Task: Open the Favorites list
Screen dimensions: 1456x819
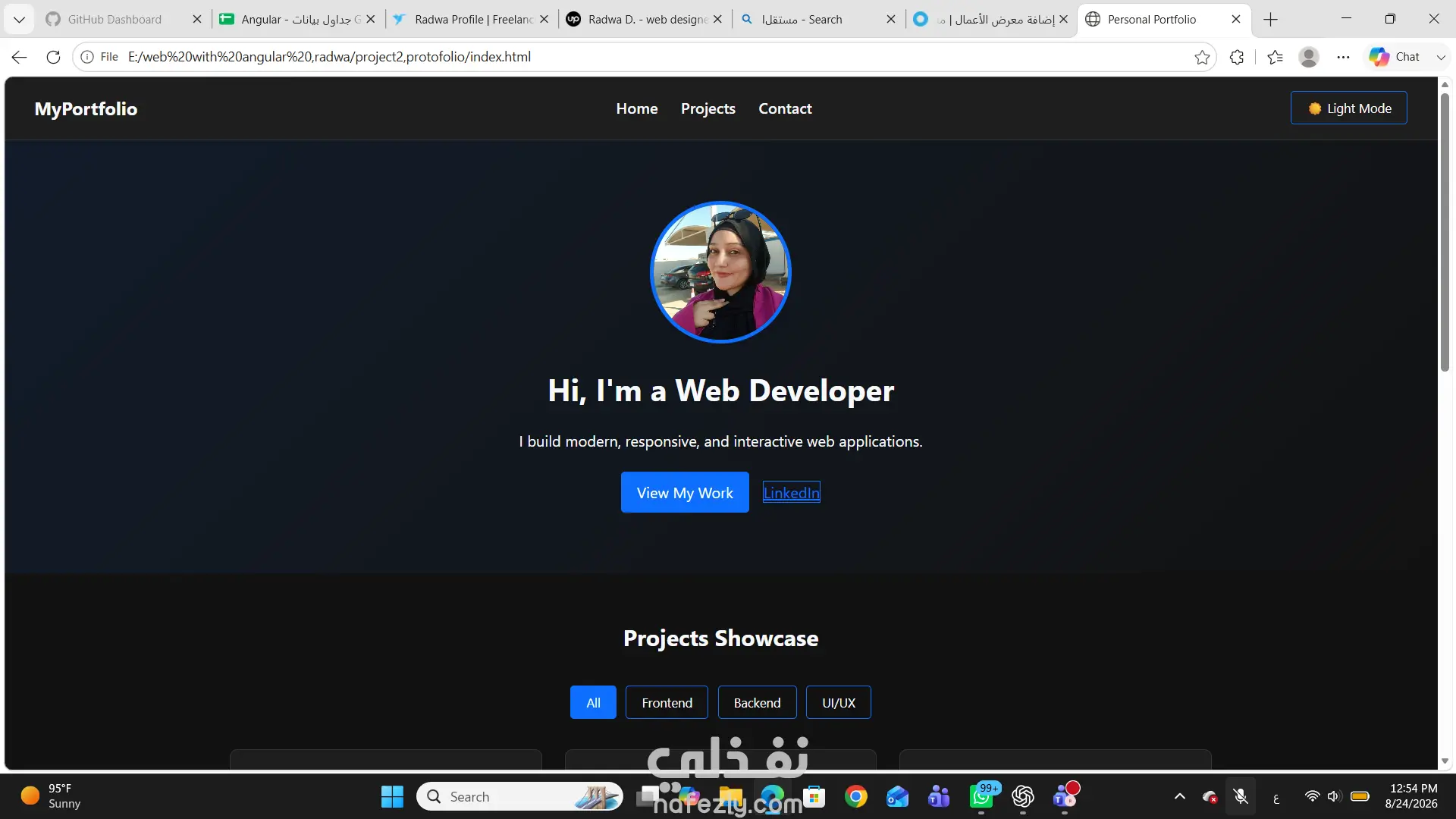Action: [1276, 57]
